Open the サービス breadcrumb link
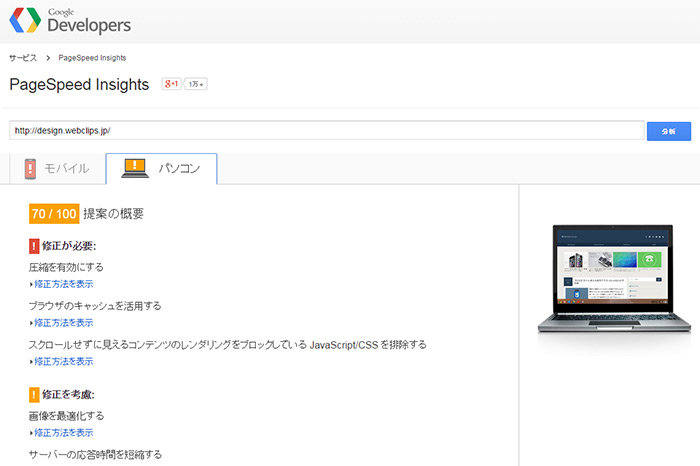This screenshot has width=700, height=466. [x=23, y=58]
